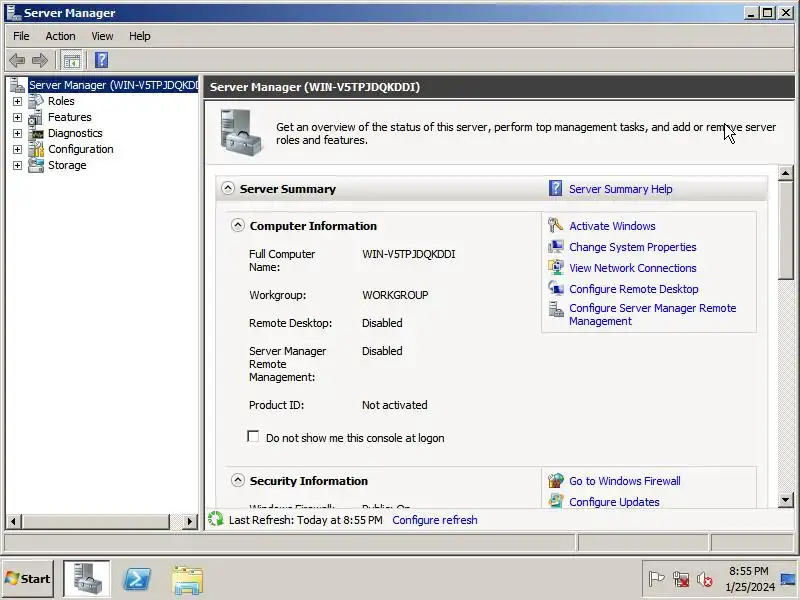Click the network status tray icon

coord(681,579)
